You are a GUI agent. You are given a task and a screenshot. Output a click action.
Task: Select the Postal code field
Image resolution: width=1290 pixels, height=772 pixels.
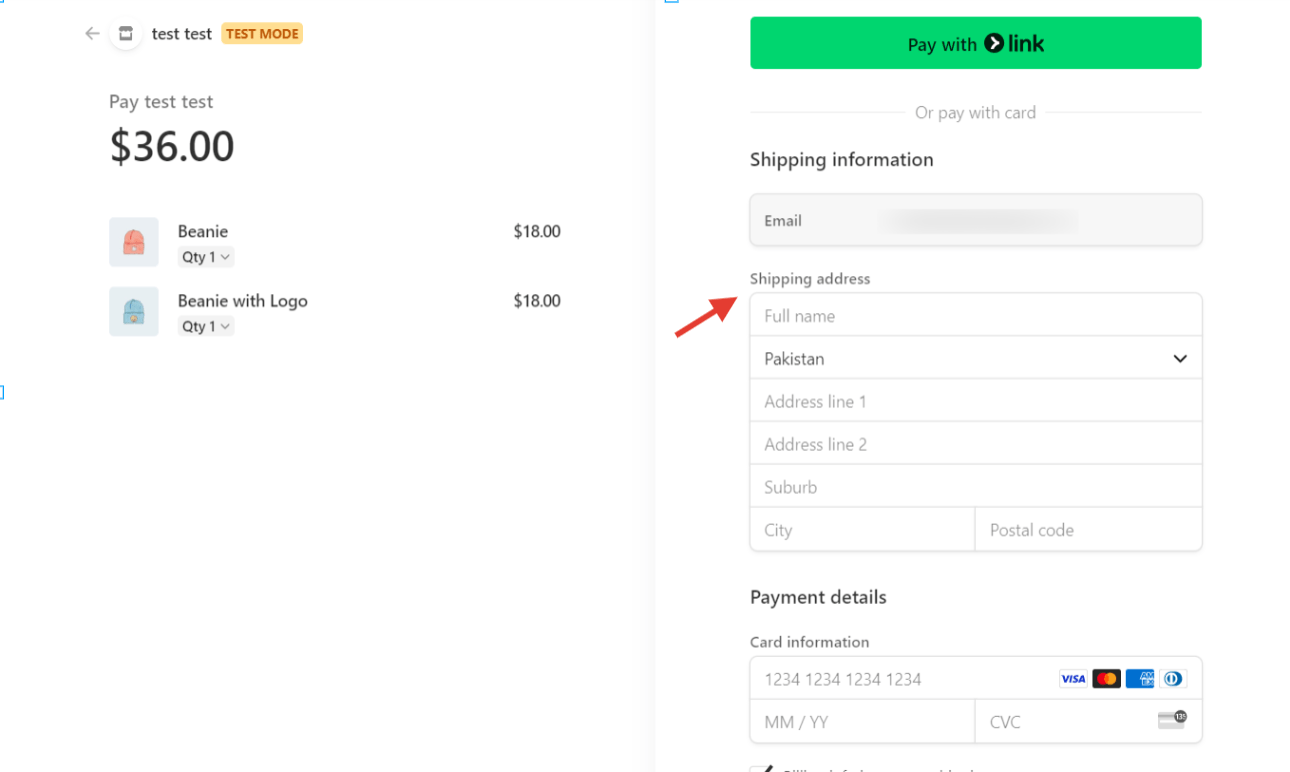pyautogui.click(x=1088, y=530)
